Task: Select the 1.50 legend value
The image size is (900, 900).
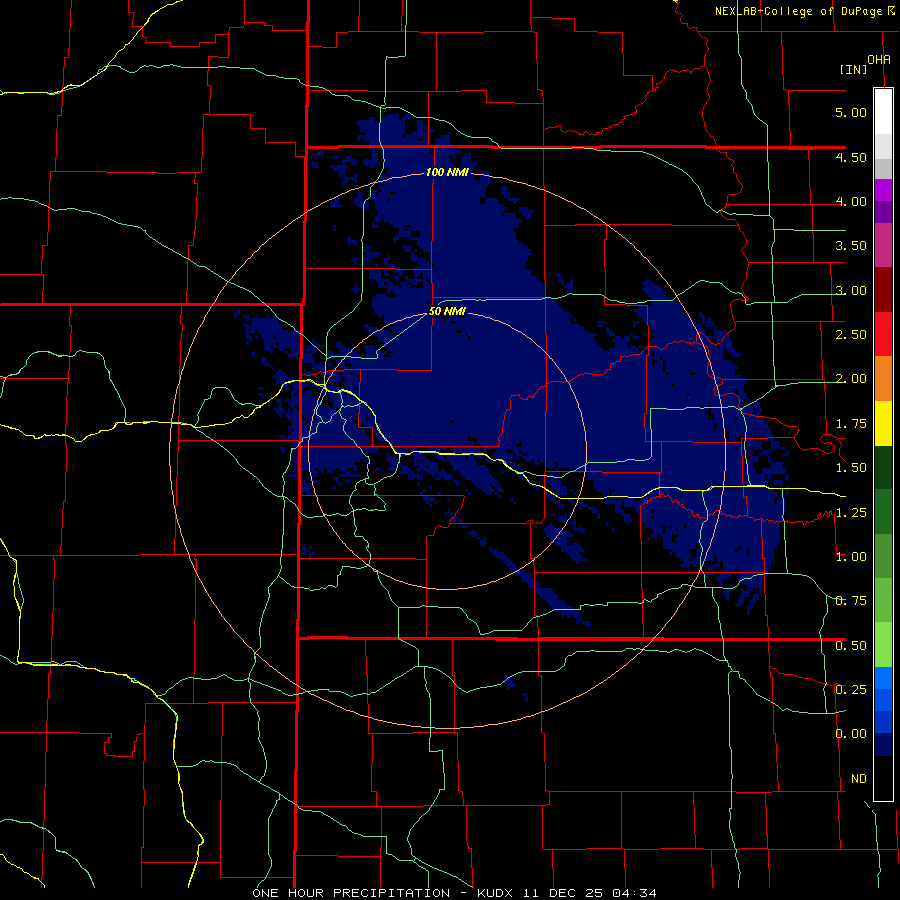Action: [x=851, y=468]
